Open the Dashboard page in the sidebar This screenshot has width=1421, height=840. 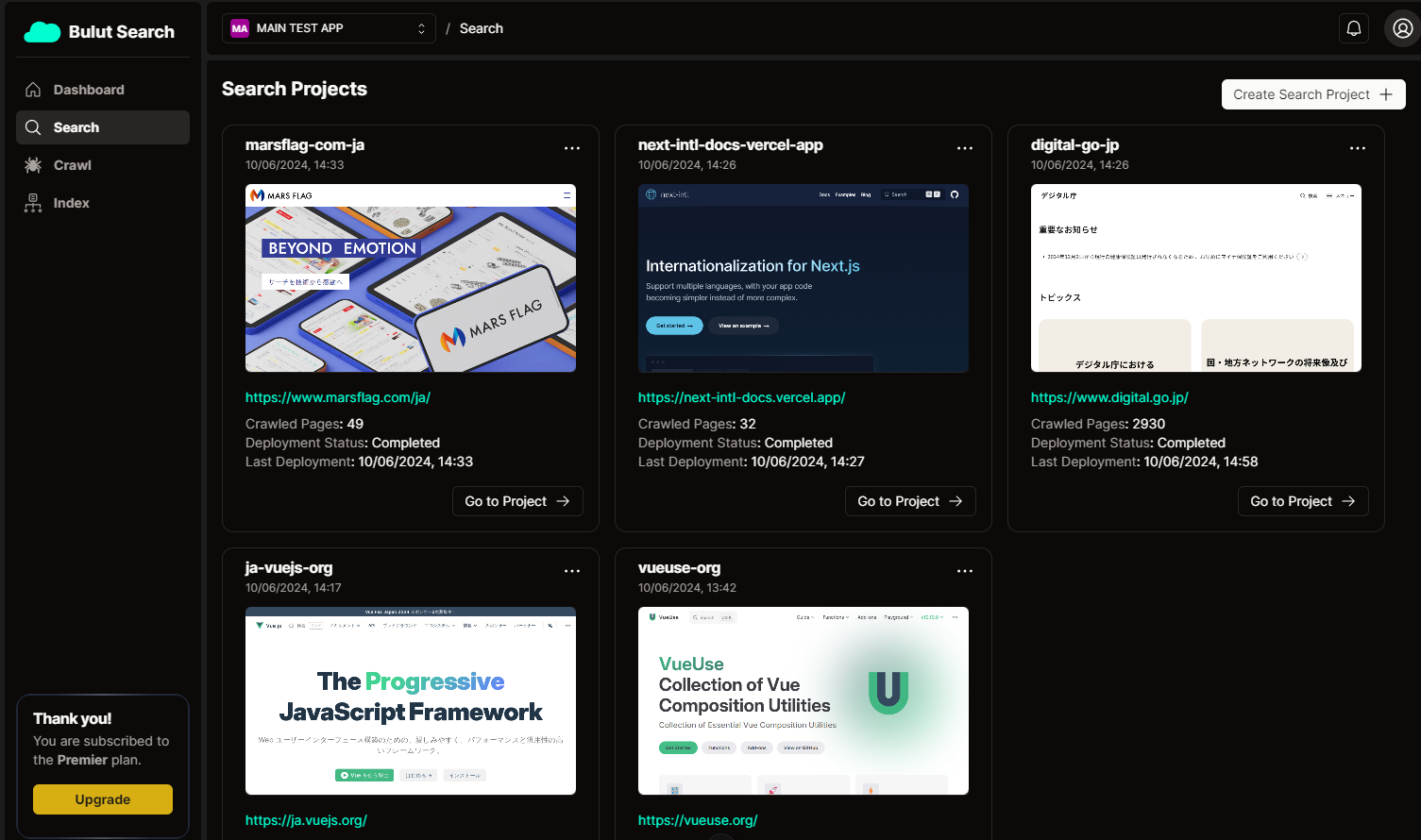tap(103, 90)
